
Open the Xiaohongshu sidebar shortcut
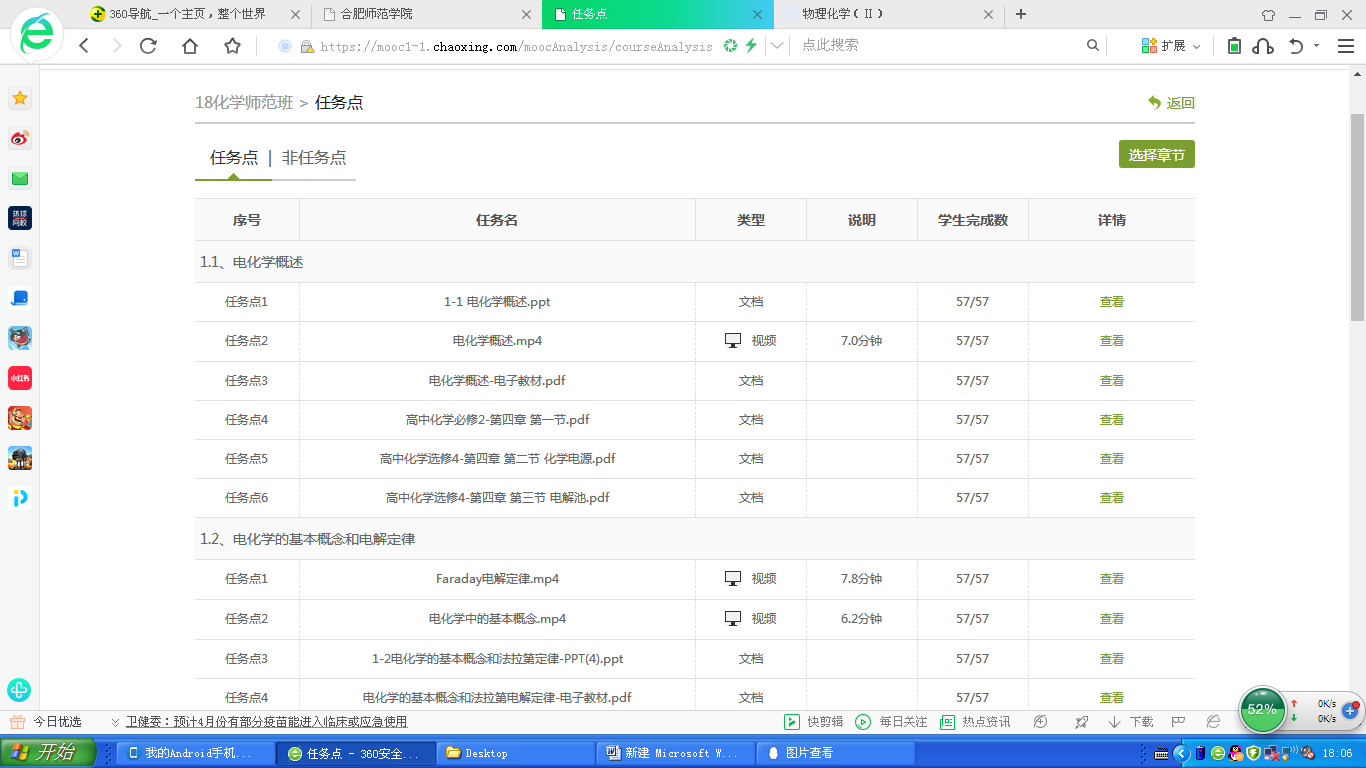tap(20, 378)
